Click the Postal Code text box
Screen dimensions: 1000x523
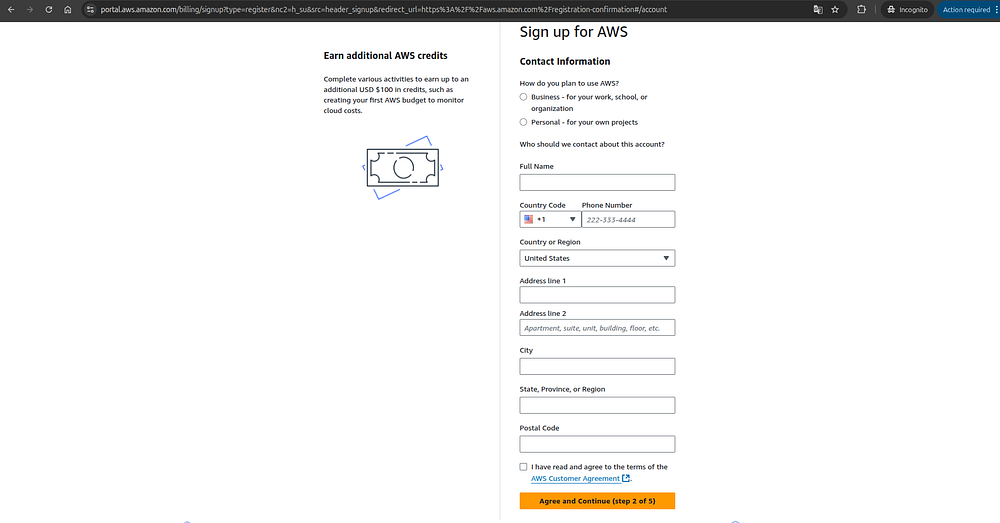tap(597, 444)
